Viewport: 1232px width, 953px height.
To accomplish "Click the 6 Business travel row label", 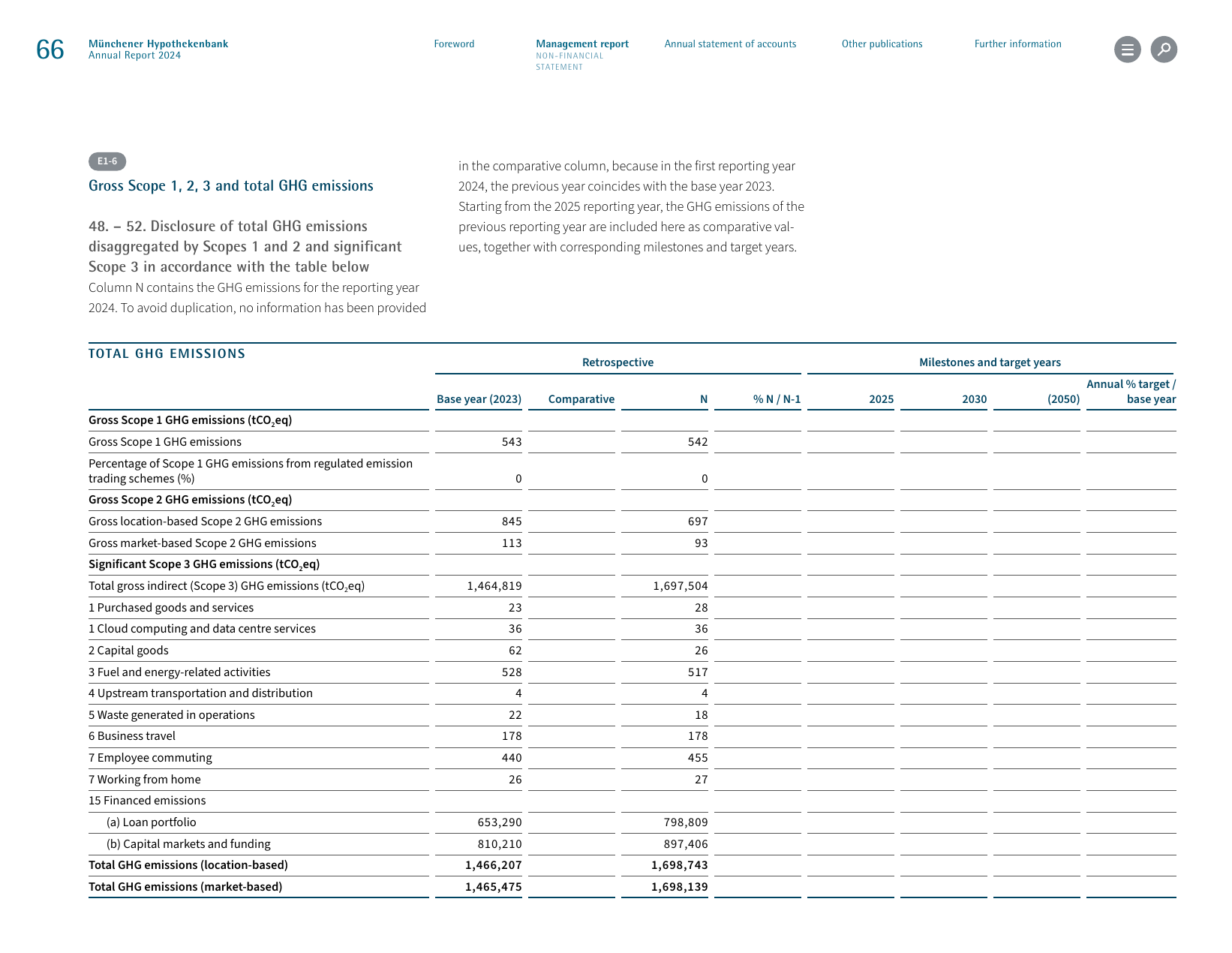I will pyautogui.click(x=132, y=736).
